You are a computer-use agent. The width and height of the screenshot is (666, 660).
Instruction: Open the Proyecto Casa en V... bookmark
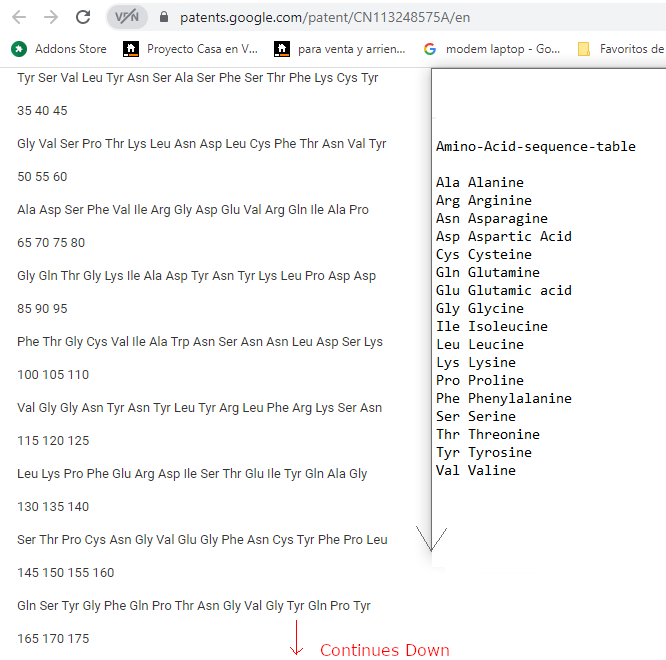(x=201, y=48)
